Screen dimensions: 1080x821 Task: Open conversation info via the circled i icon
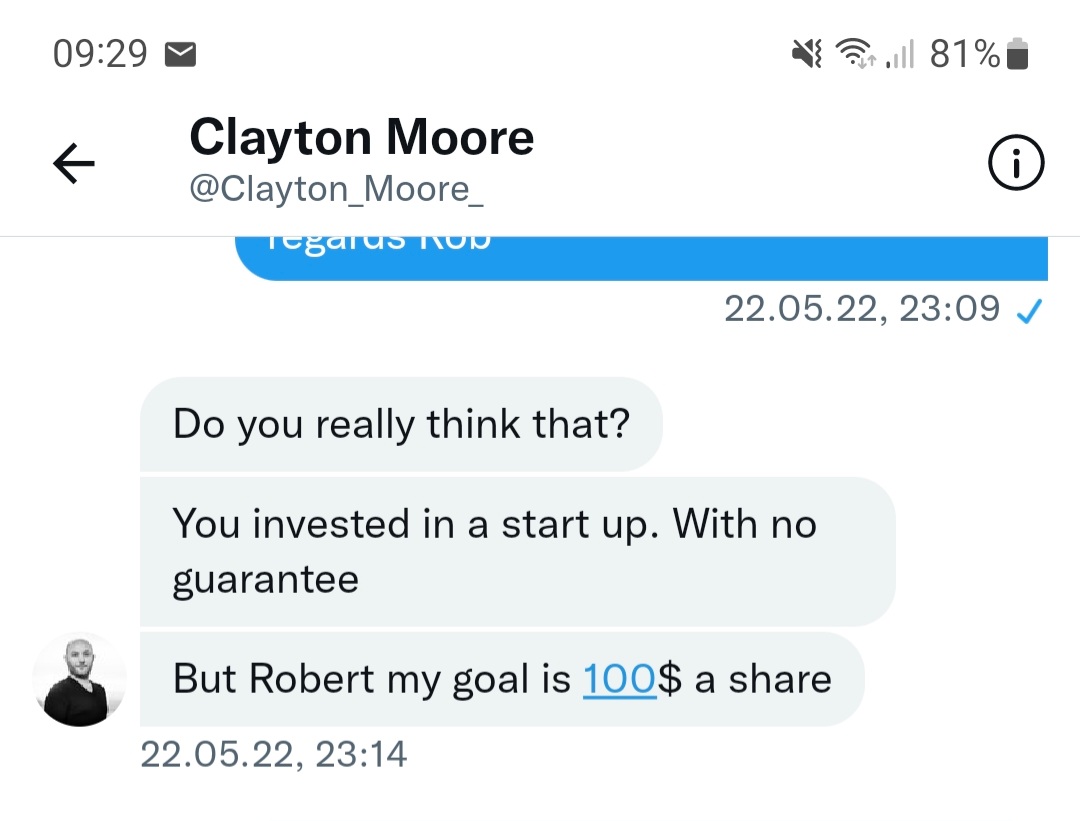(x=1016, y=164)
